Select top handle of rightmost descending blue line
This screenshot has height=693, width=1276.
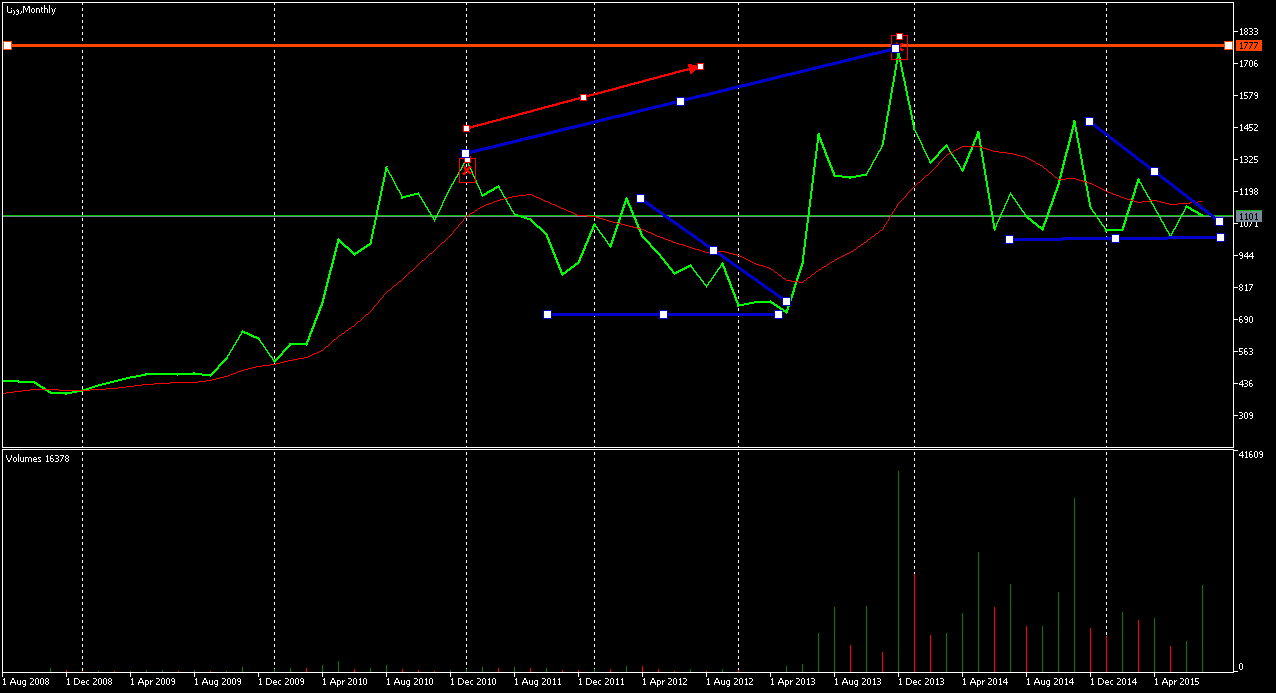coord(1089,122)
